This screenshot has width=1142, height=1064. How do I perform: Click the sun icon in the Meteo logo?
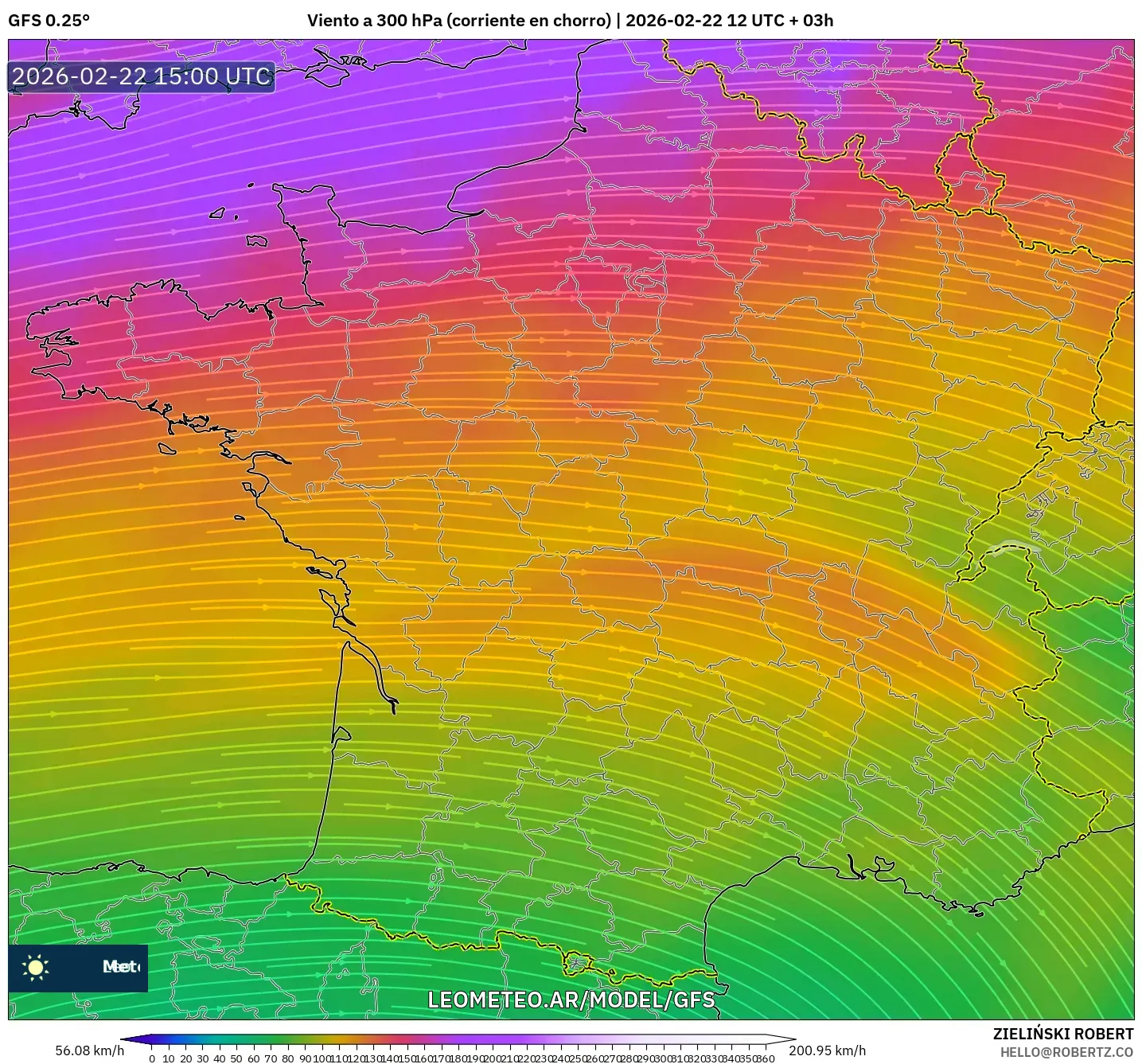pyautogui.click(x=36, y=968)
